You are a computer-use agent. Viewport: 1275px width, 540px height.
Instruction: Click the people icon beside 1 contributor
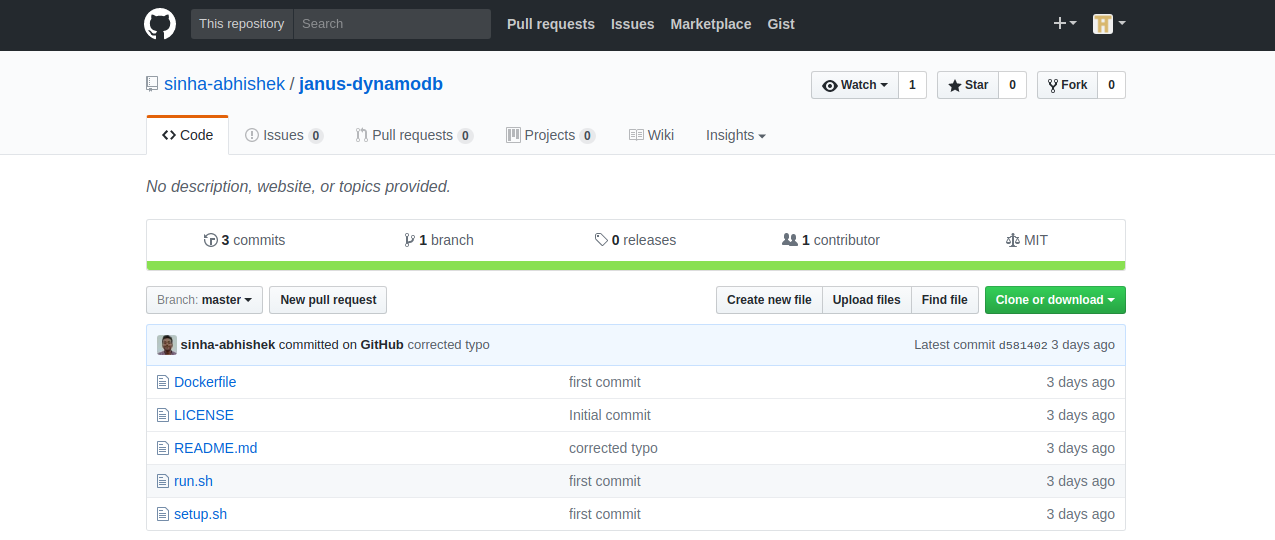tap(790, 240)
